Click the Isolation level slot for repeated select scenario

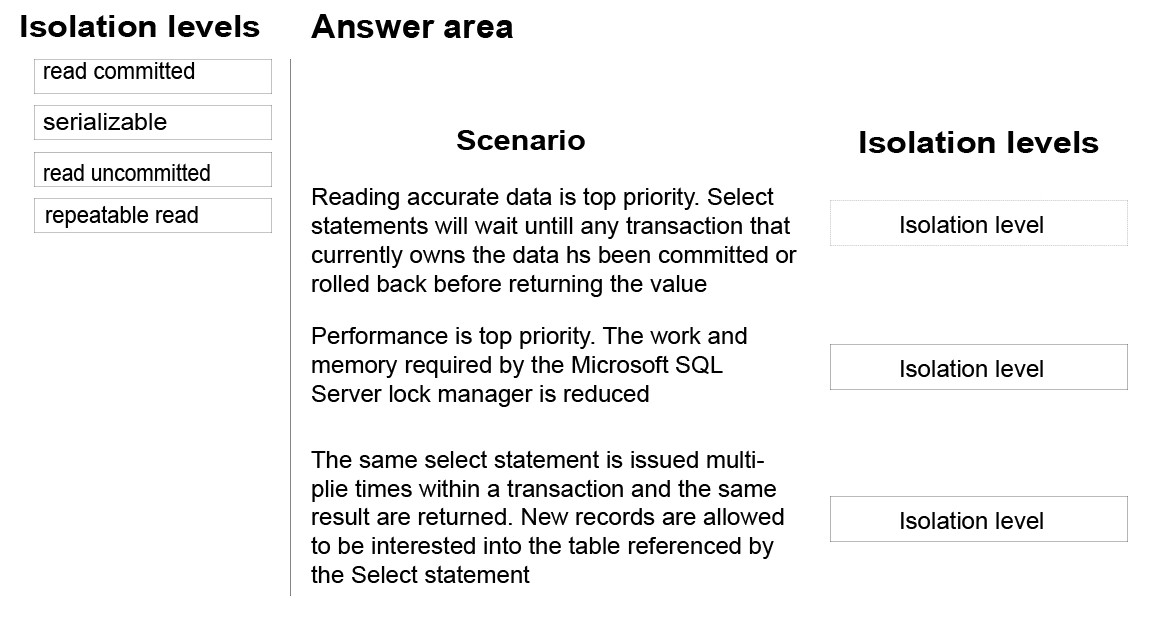pos(978,519)
